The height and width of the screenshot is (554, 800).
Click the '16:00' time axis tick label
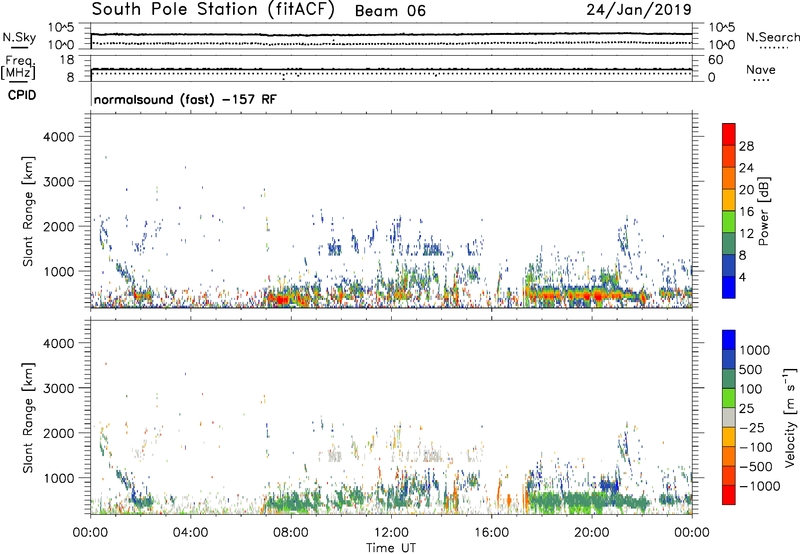(492, 533)
